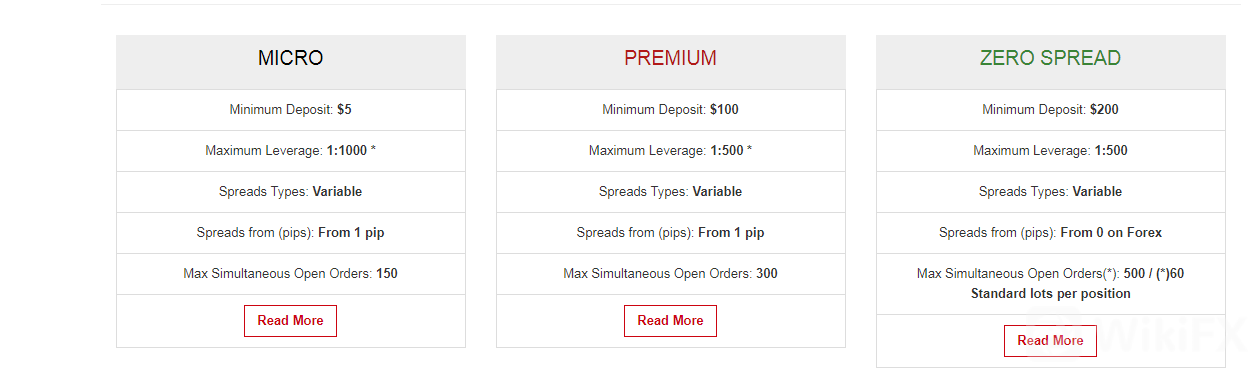
Task: Open Read More under MICRO account
Action: click(290, 321)
